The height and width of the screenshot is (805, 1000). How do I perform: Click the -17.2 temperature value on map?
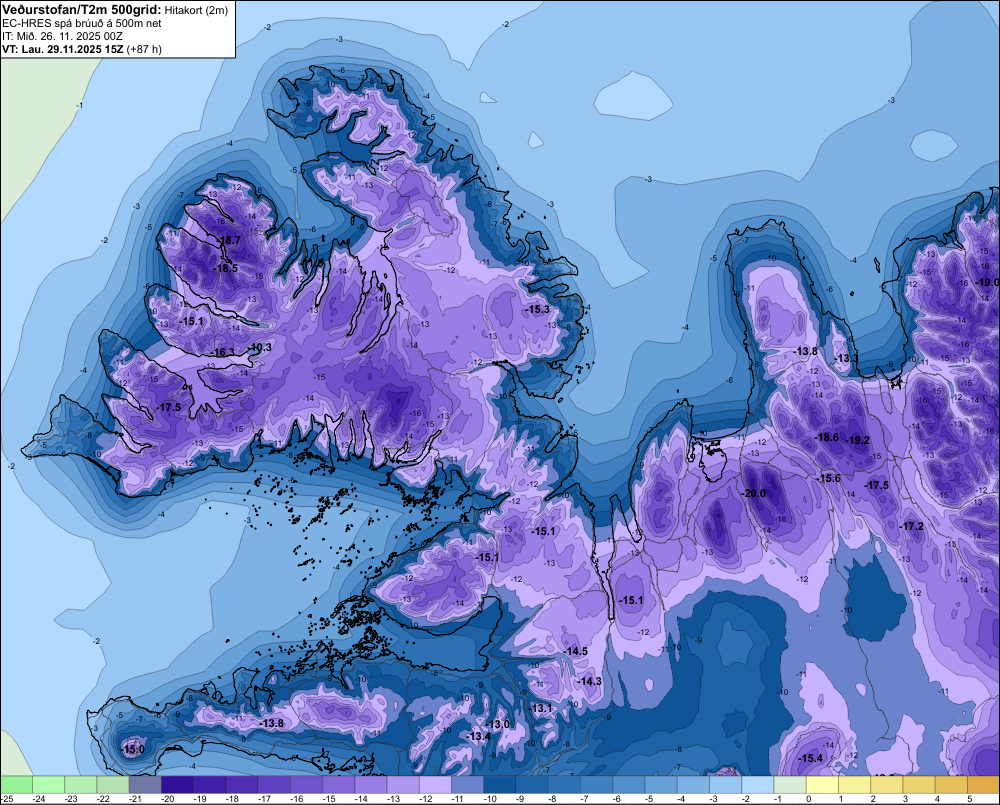pyautogui.click(x=912, y=526)
